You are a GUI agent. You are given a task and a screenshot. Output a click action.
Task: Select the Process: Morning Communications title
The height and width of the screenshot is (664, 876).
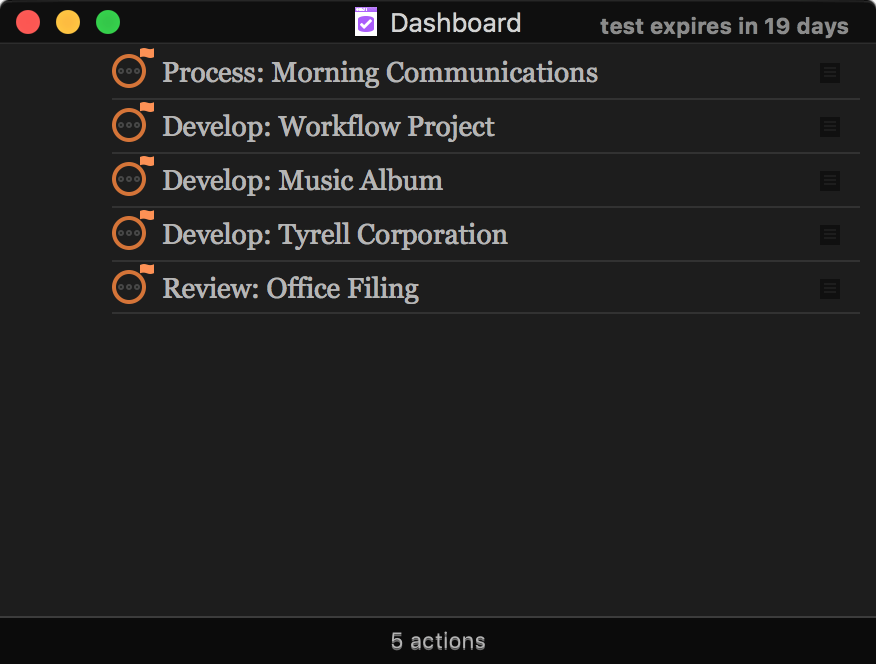[x=380, y=73]
